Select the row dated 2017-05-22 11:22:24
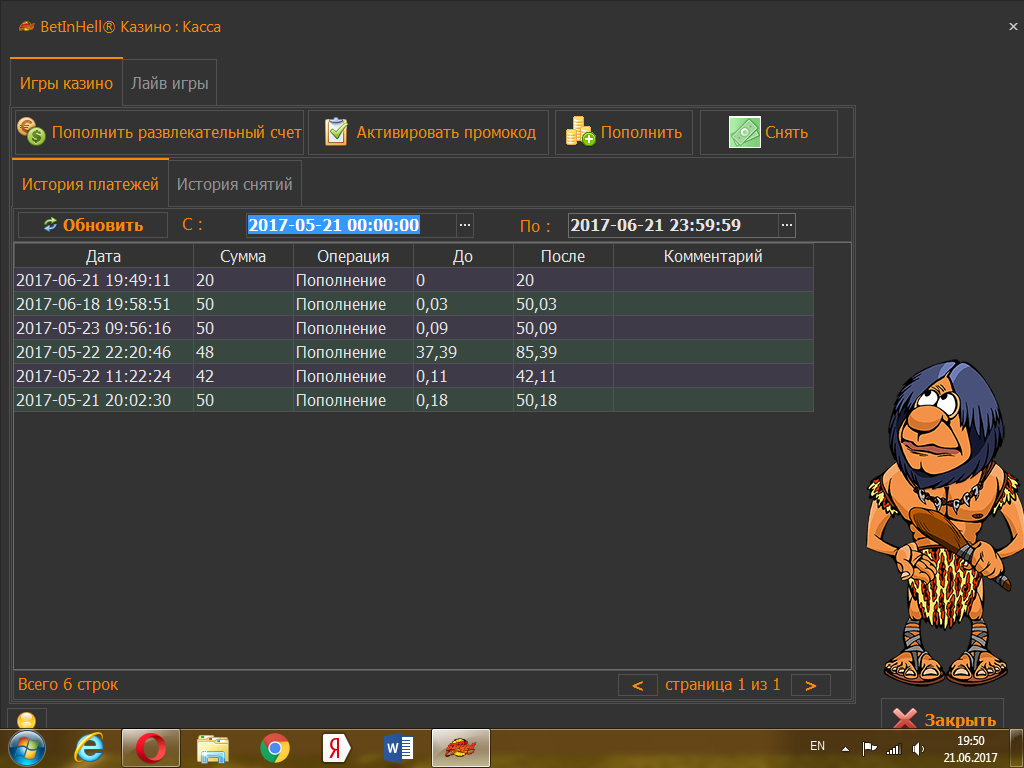The image size is (1024, 768). (x=413, y=376)
